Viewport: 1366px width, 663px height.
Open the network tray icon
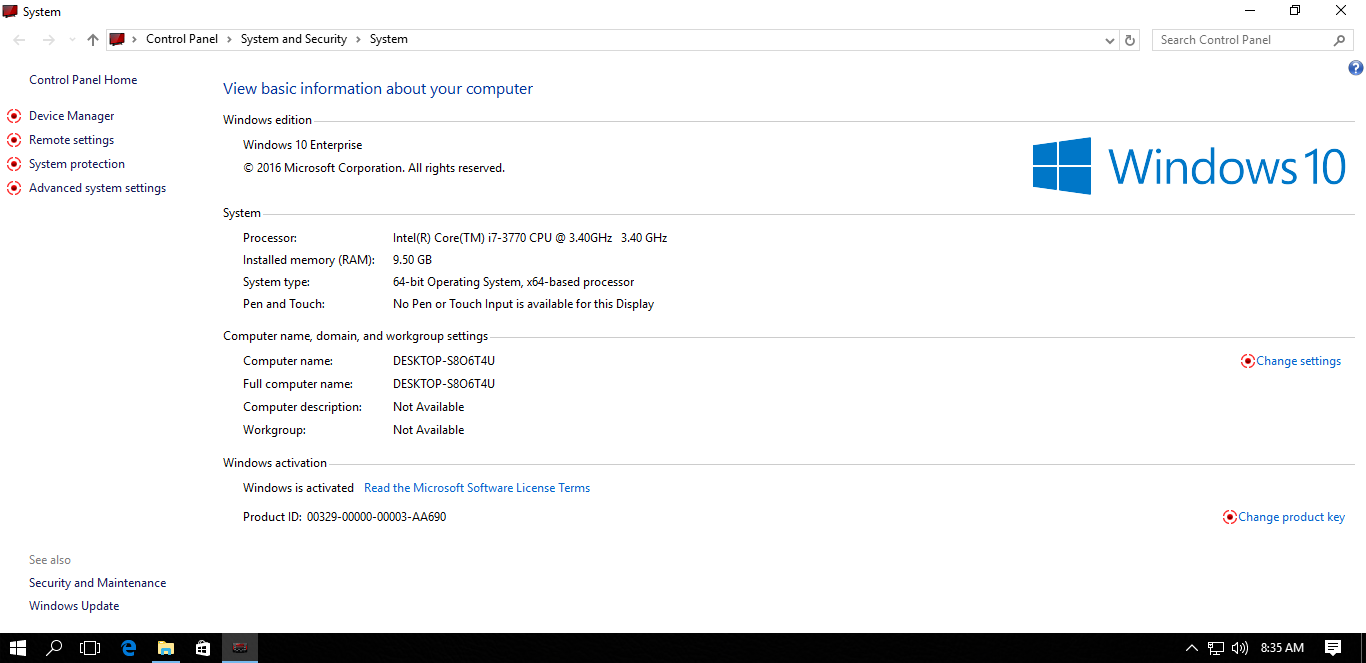(x=1216, y=648)
